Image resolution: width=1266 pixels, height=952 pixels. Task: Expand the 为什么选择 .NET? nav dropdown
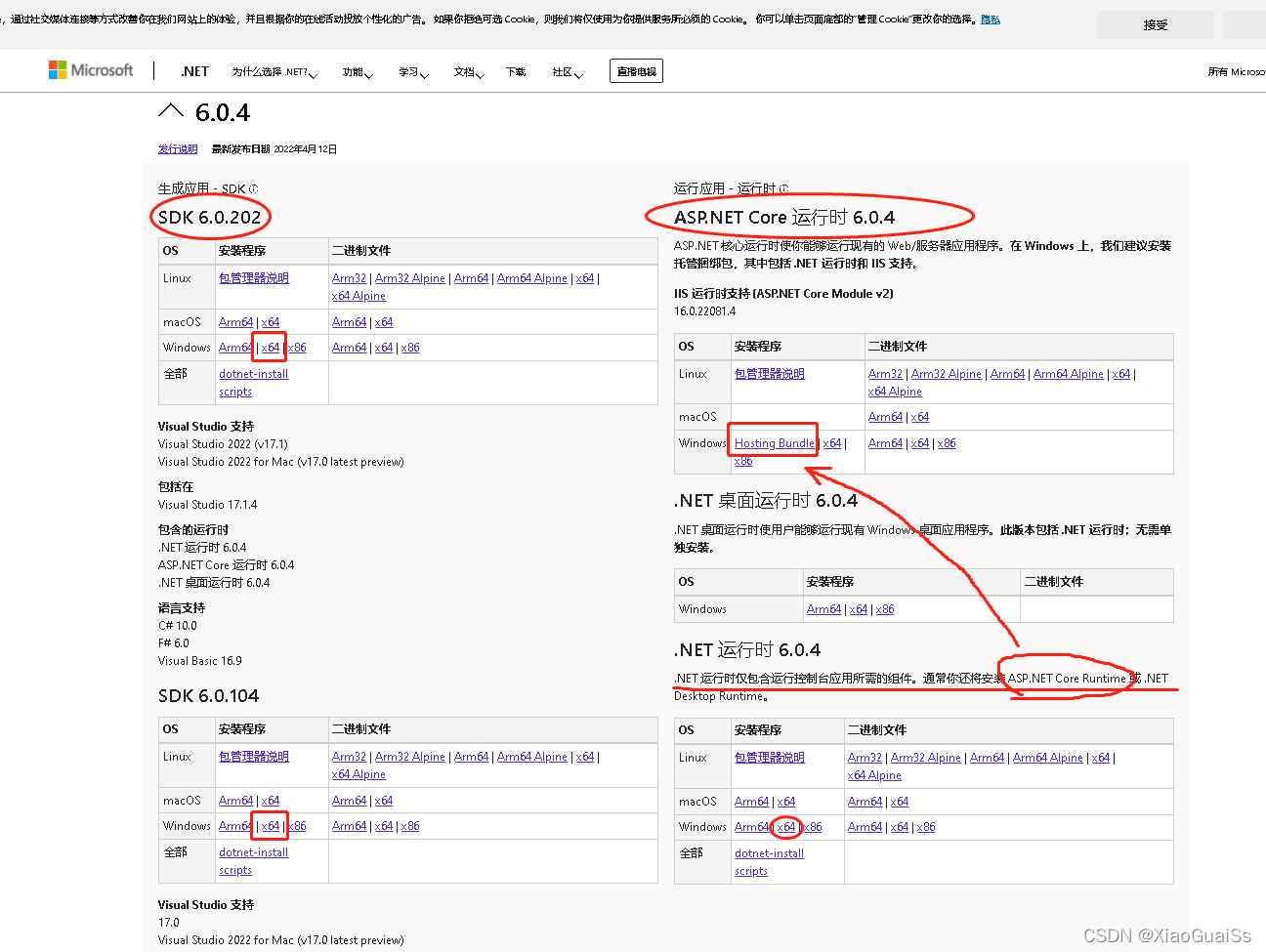click(x=274, y=72)
